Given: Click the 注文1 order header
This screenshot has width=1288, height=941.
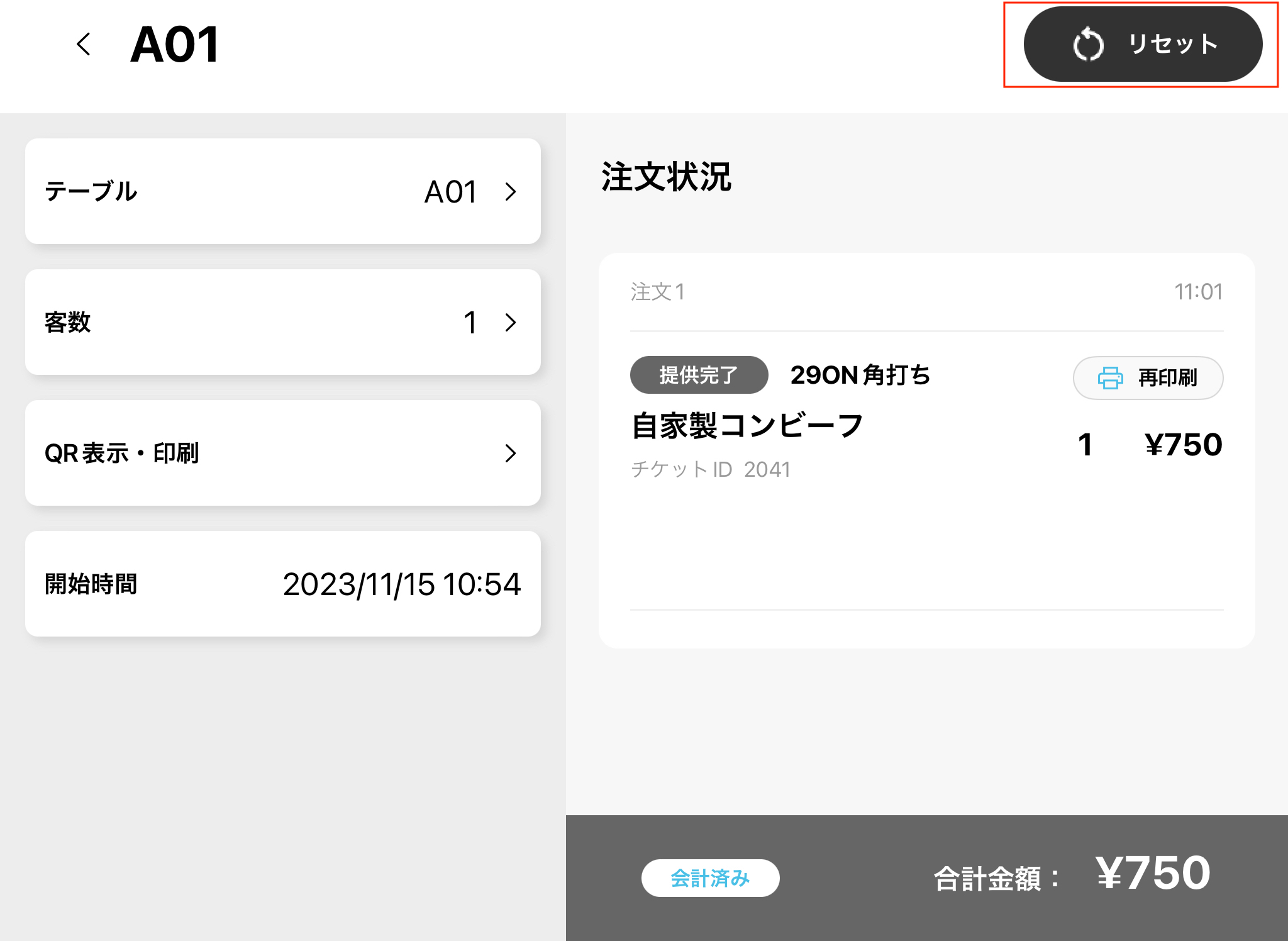Looking at the screenshot, I should coord(658,292).
